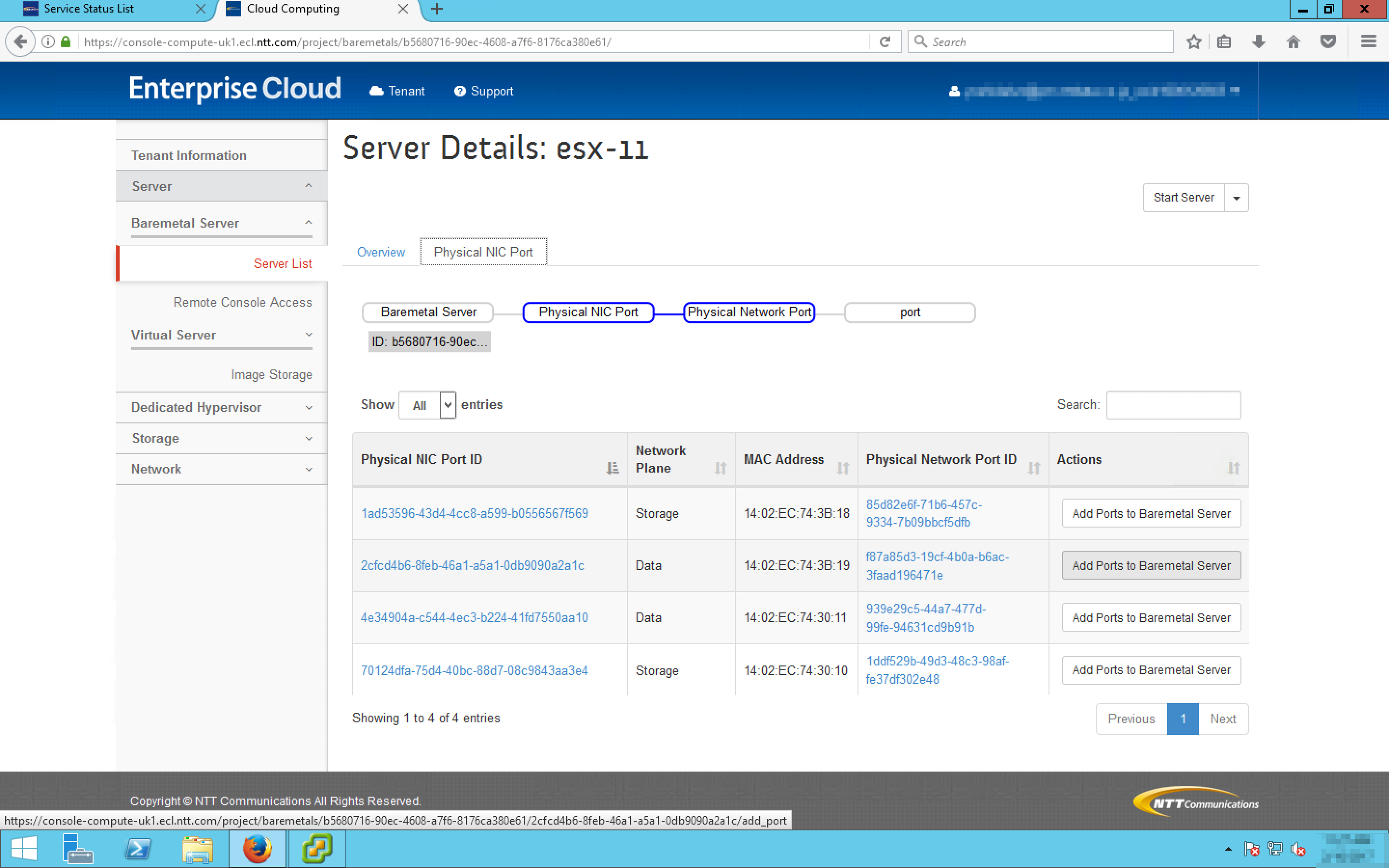Add ports for MAC 14:02:EC:74:30:10
The image size is (1389, 868).
click(1151, 670)
